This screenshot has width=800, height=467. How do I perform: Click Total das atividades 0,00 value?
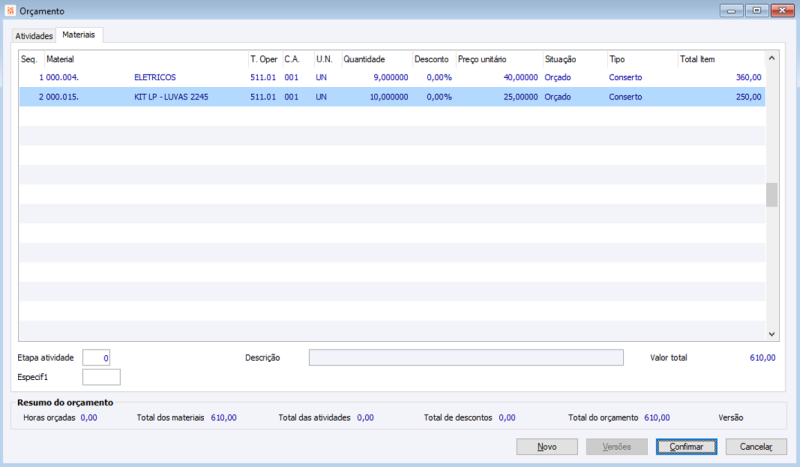[x=365, y=417]
